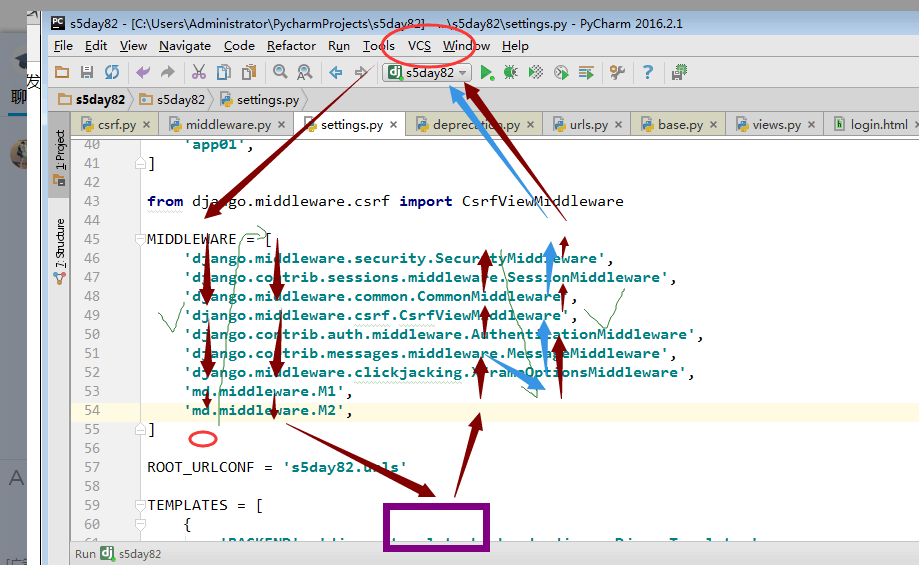Collapse the MIDDLEWARE list fold marker
Image resolution: width=919 pixels, height=565 pixels.
click(x=140, y=239)
